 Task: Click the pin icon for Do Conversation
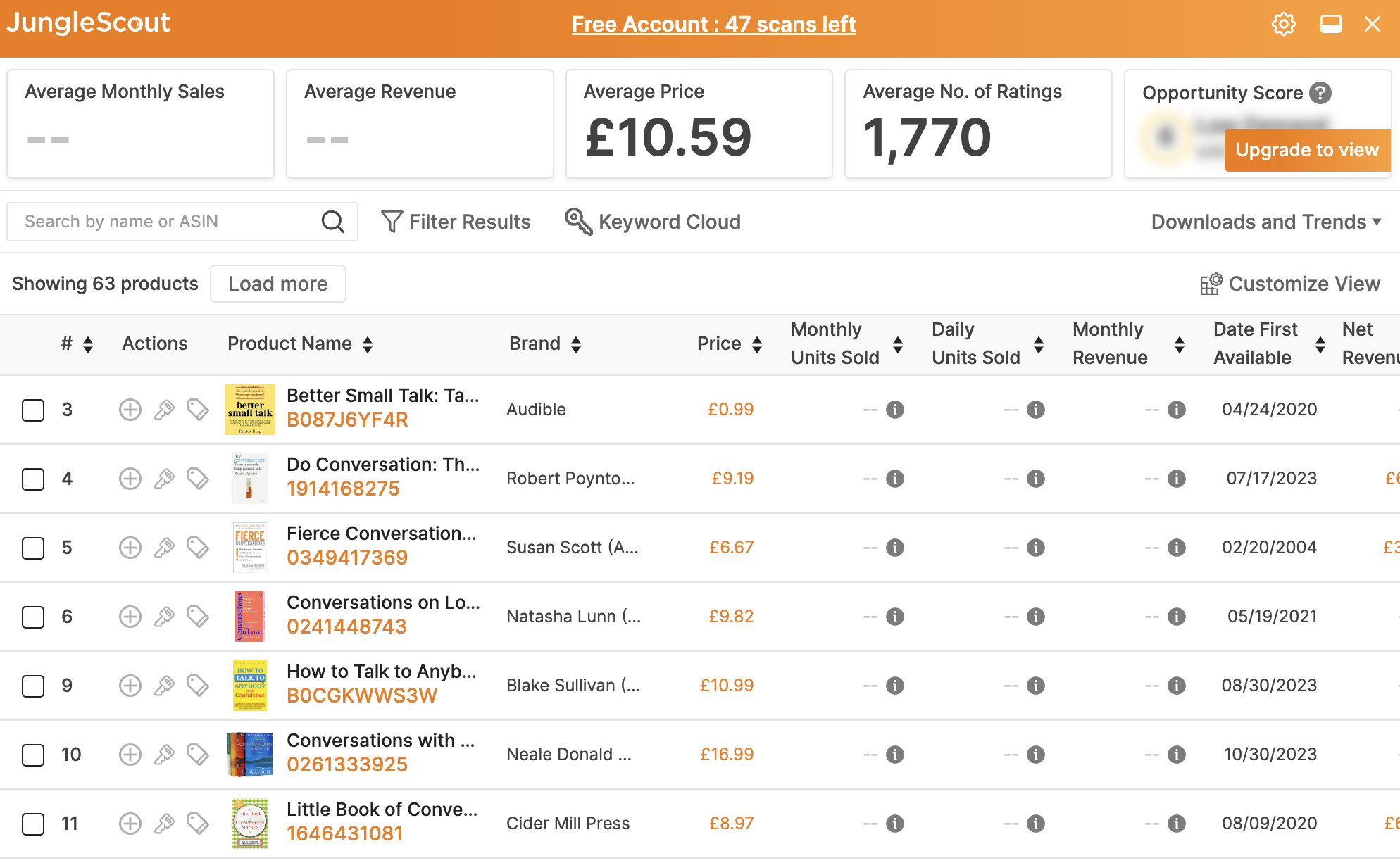[164, 479]
